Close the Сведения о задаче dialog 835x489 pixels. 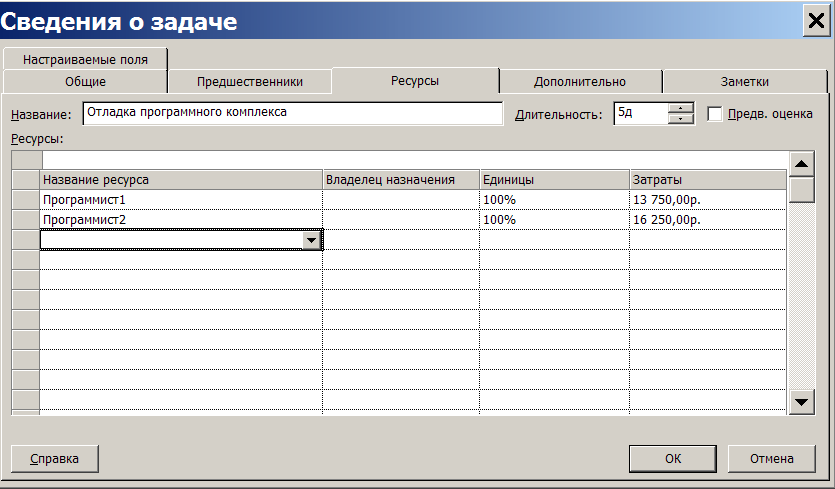816,21
